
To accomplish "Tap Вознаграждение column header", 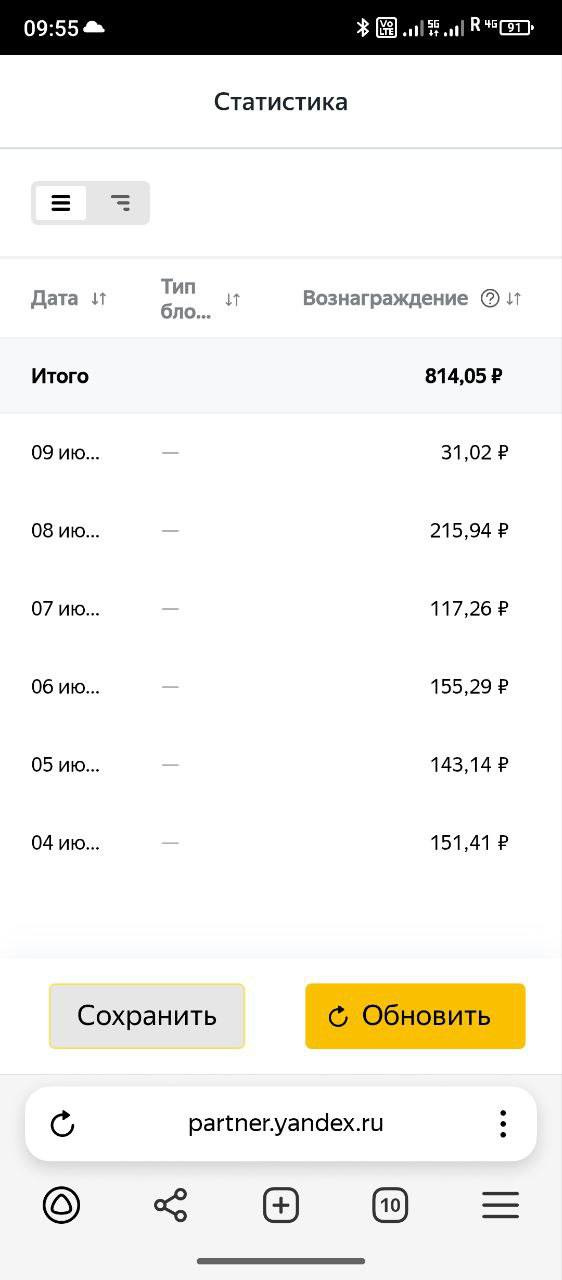I will (385, 298).
